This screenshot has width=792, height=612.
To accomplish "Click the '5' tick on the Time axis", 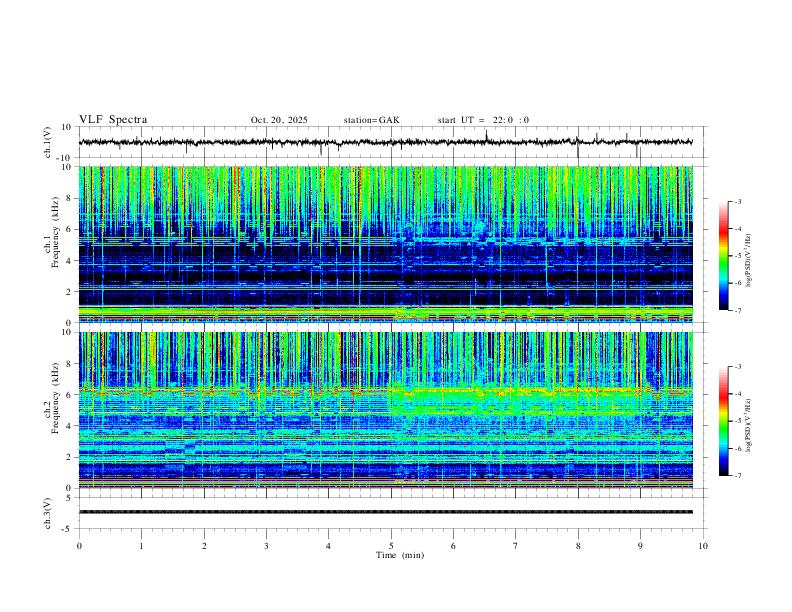I will pyautogui.click(x=391, y=546).
